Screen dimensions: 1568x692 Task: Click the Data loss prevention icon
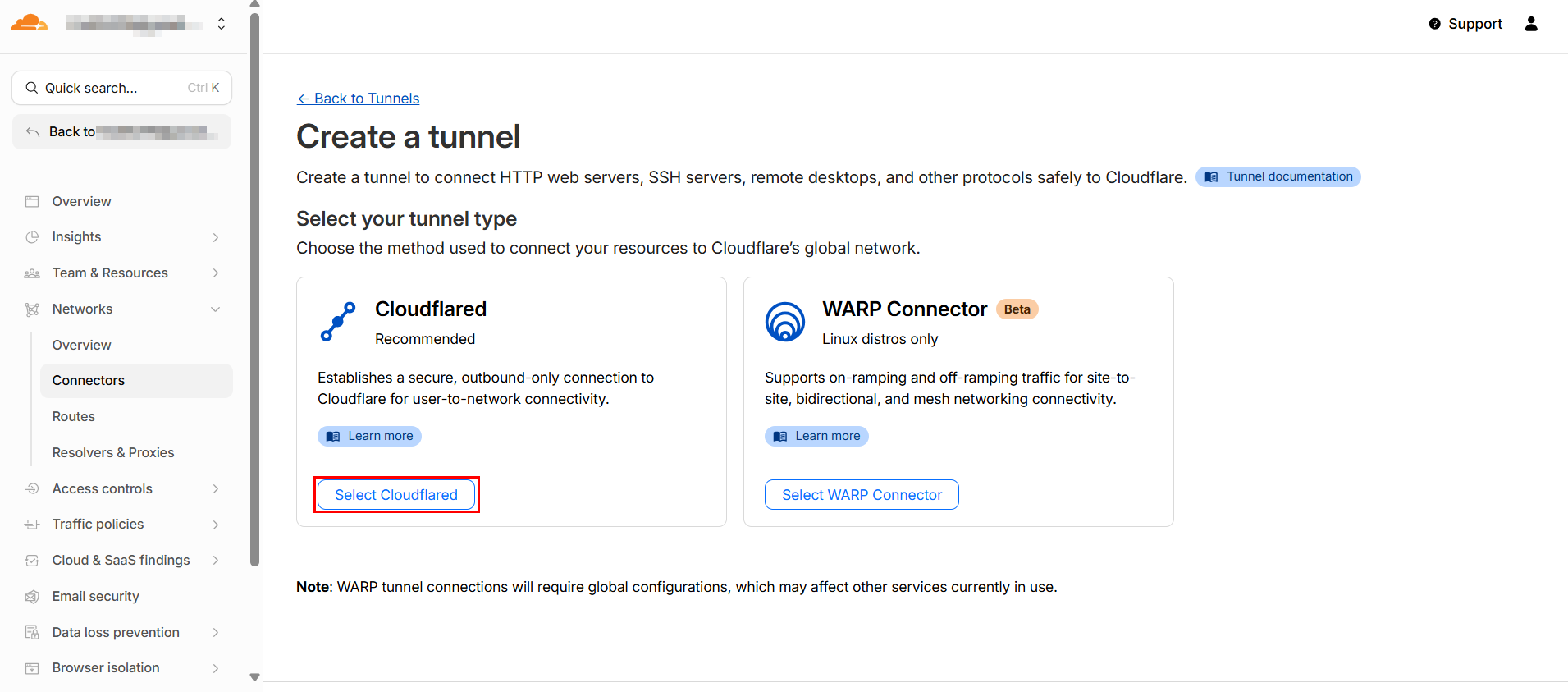coord(32,632)
